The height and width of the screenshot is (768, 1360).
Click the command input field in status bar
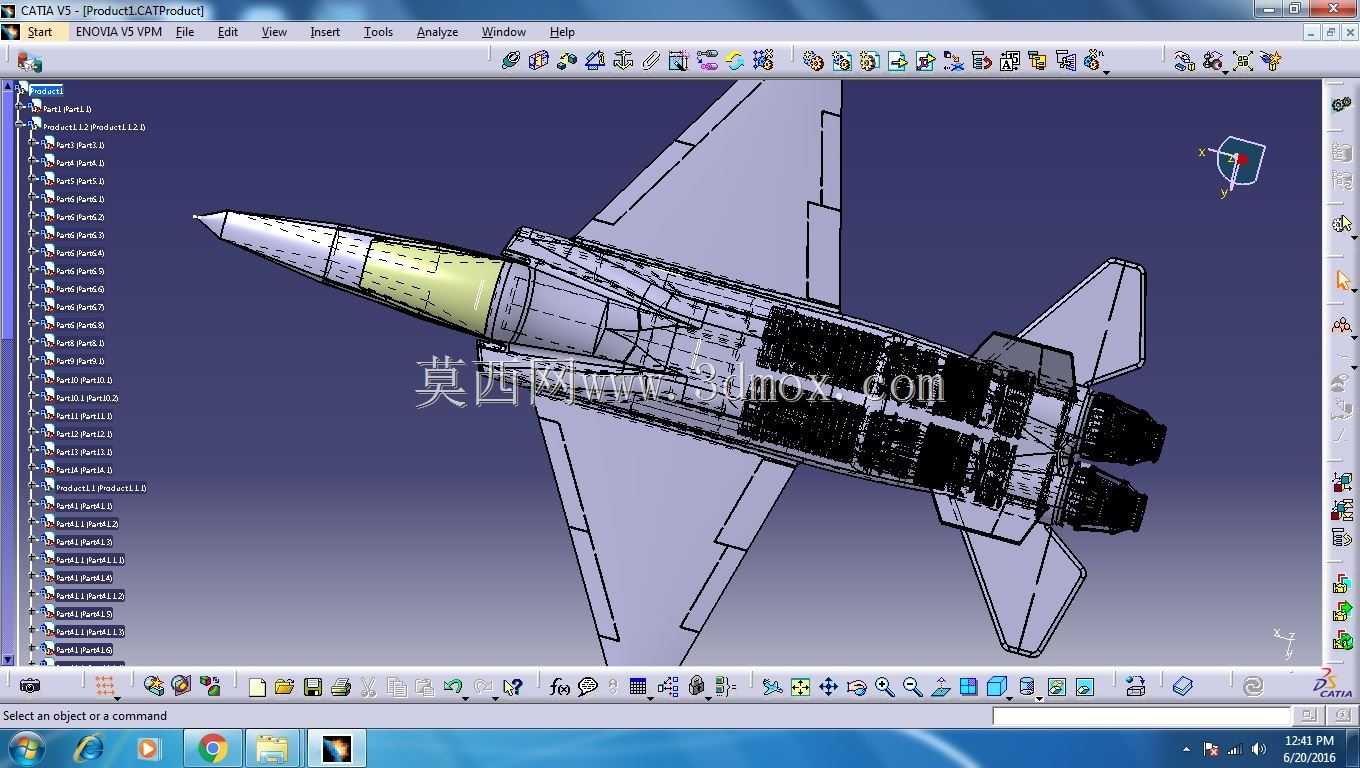1142,716
